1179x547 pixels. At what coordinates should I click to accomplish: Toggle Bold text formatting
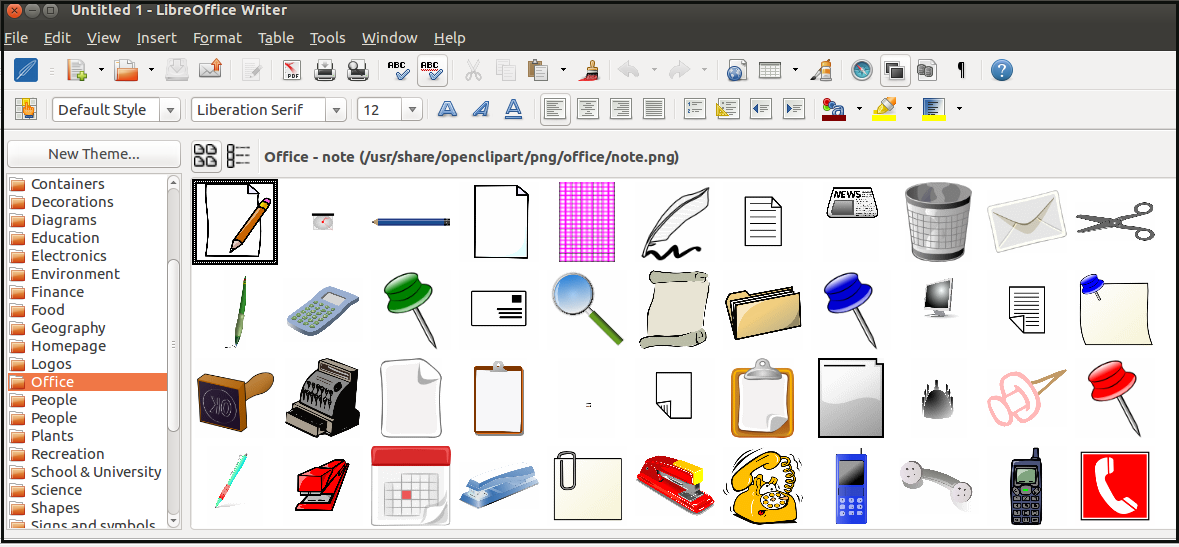[x=447, y=109]
